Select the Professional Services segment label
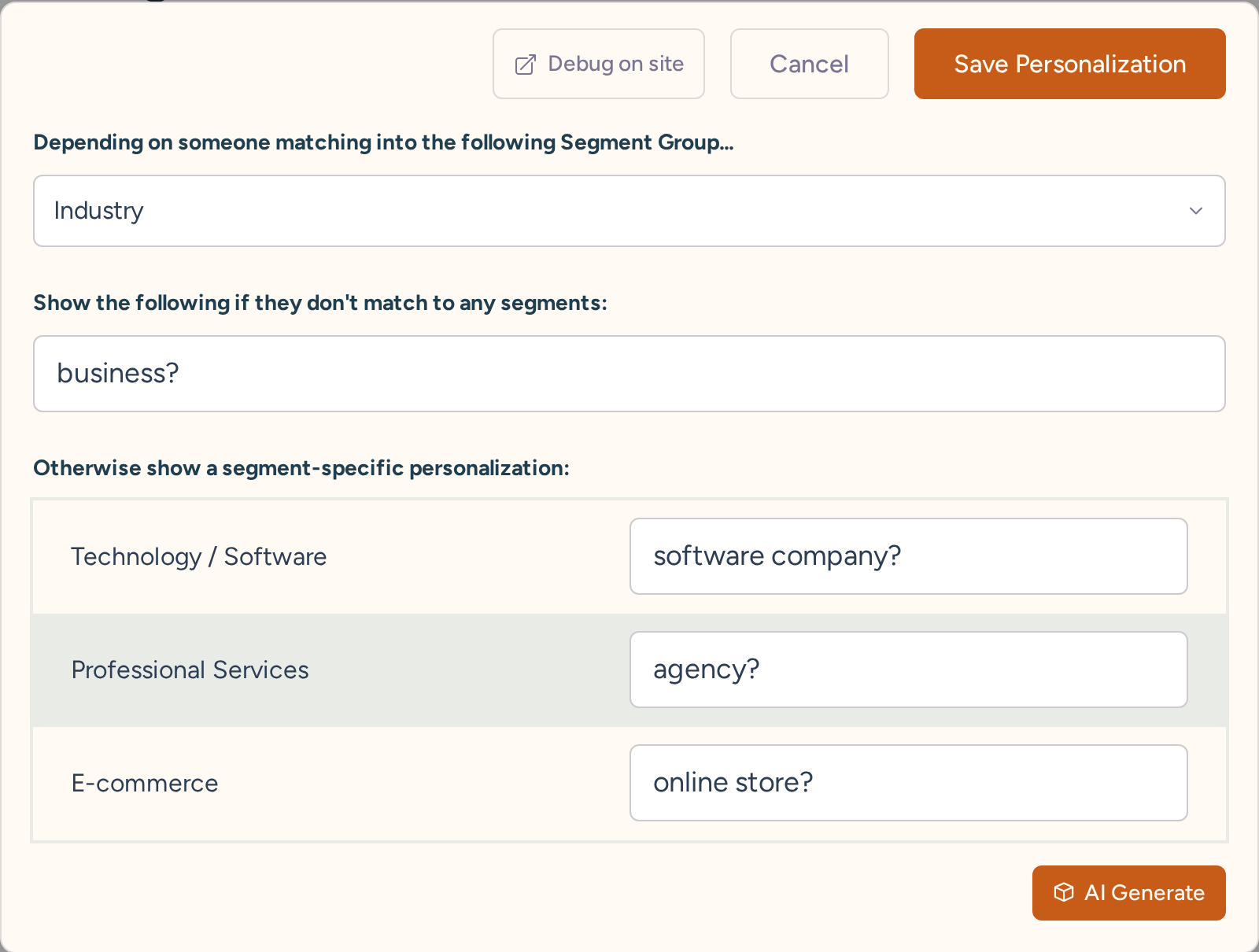Viewport: 1259px width, 952px height. [190, 670]
